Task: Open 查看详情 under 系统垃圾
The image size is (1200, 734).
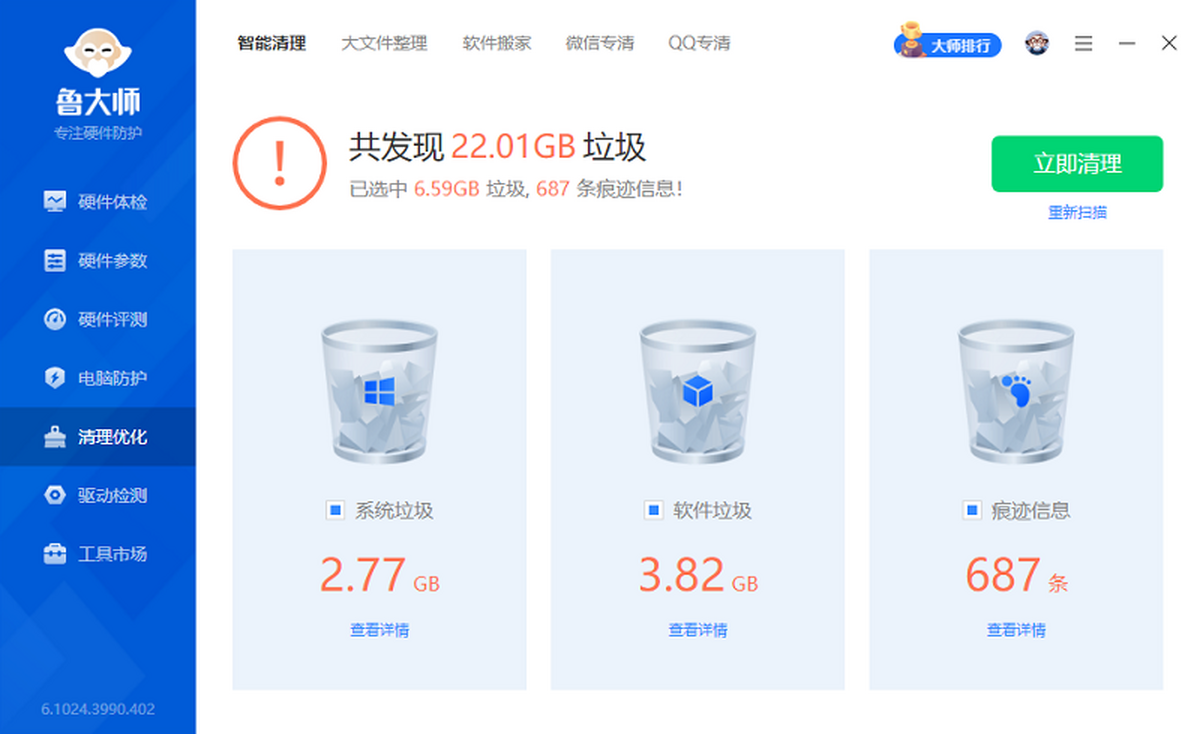Action: [377, 629]
